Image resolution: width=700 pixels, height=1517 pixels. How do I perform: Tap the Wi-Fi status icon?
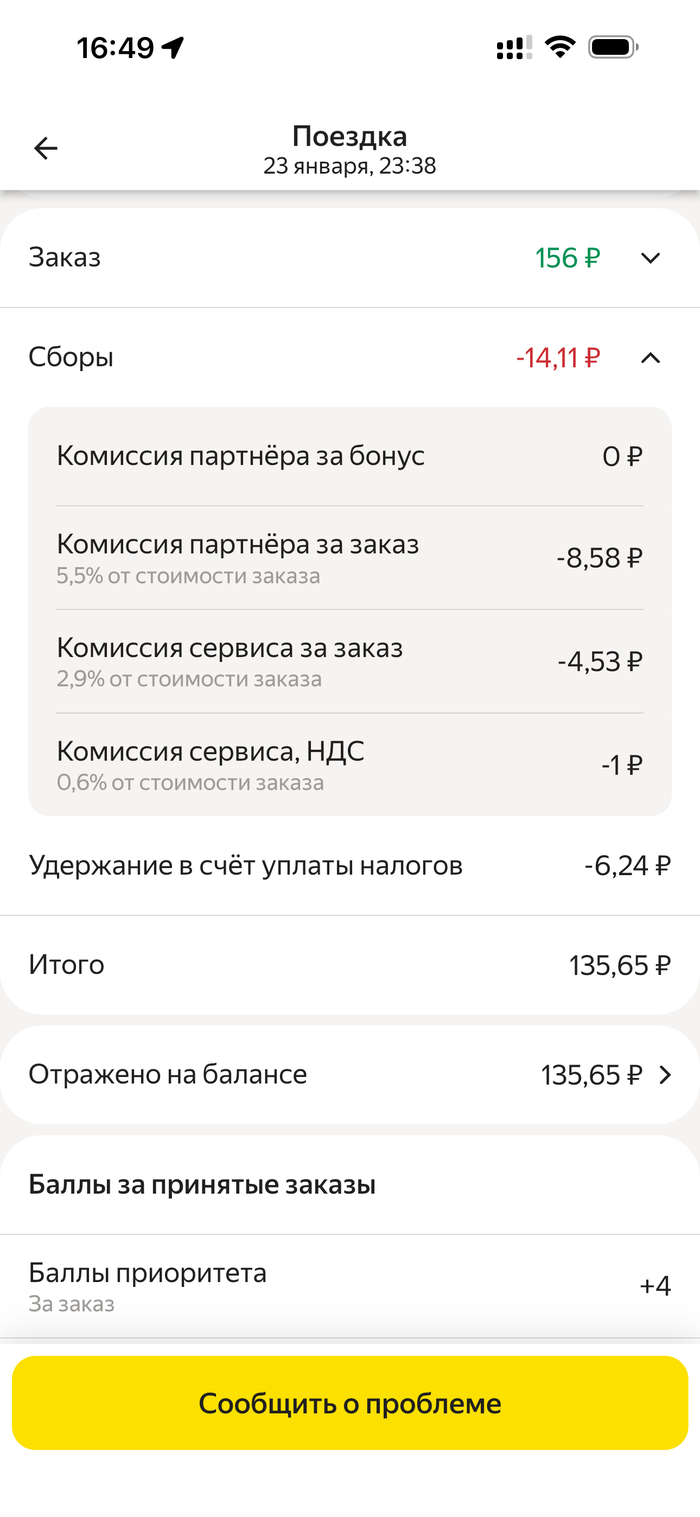tap(560, 47)
